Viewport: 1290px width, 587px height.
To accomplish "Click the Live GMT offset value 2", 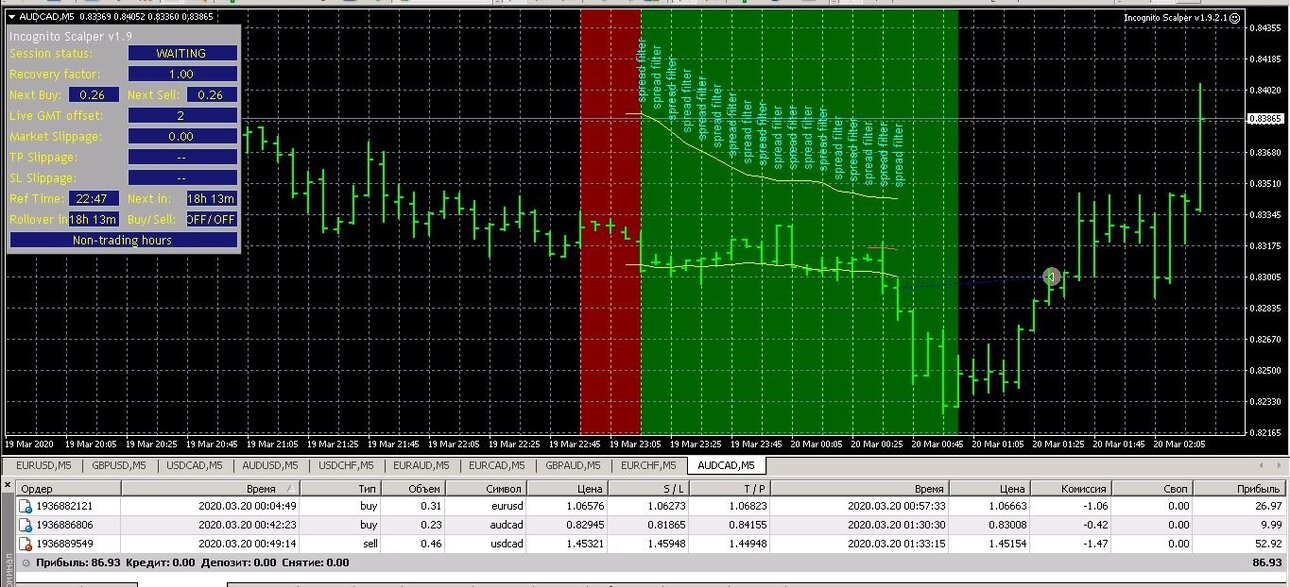I will tap(183, 116).
